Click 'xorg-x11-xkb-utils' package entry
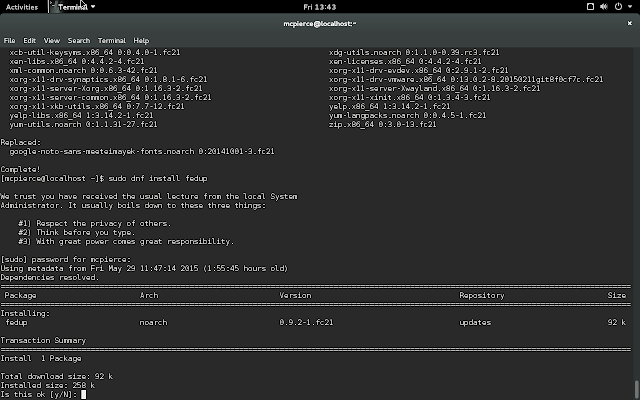This screenshot has width=640, height=400. [97, 106]
